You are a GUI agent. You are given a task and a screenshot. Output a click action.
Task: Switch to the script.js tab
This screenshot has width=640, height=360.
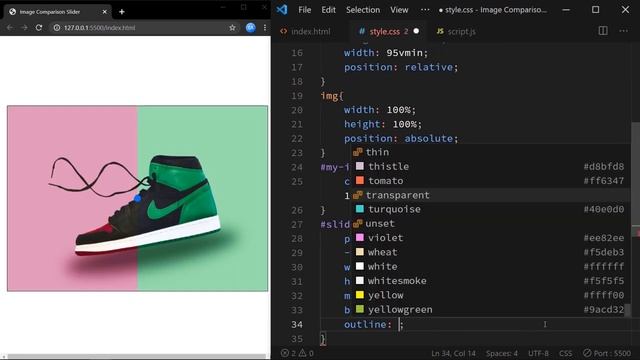click(456, 31)
